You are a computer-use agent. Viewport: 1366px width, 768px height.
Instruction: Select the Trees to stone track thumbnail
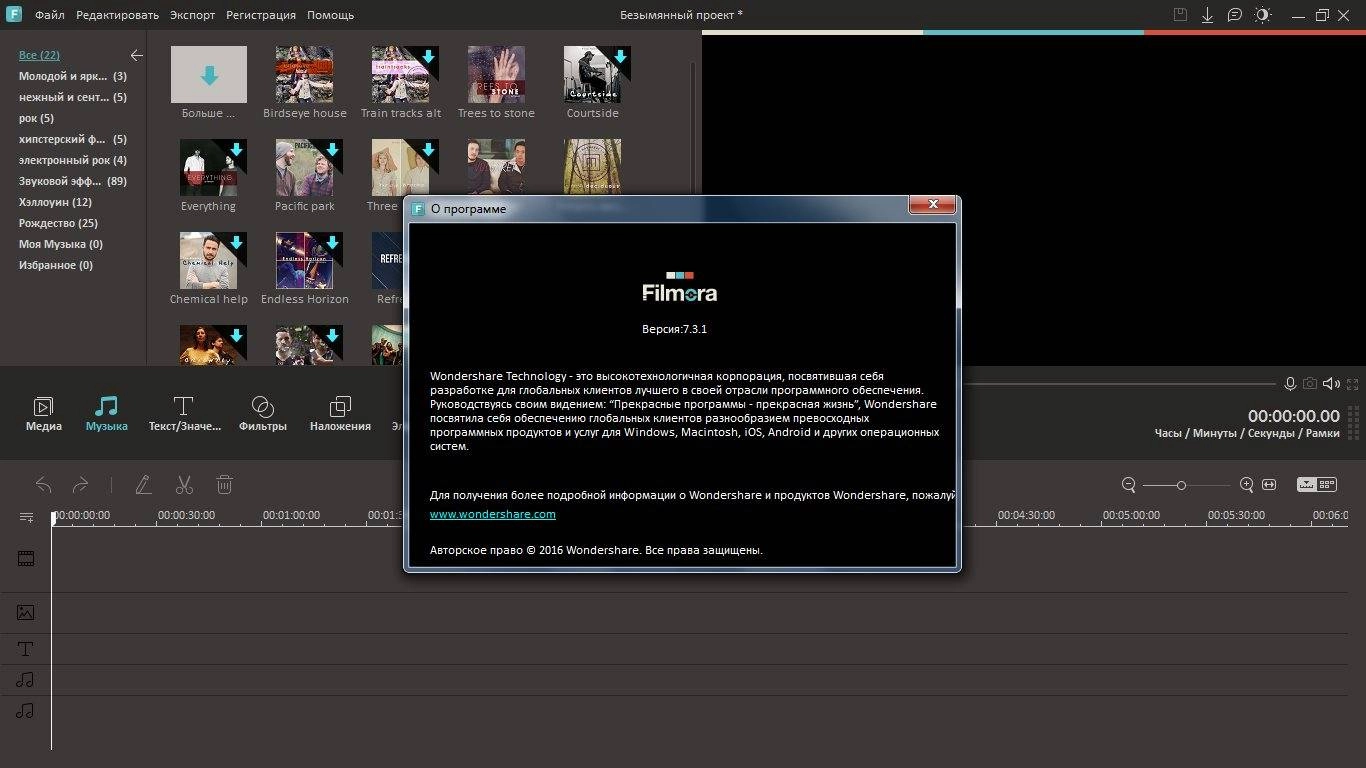click(x=496, y=74)
